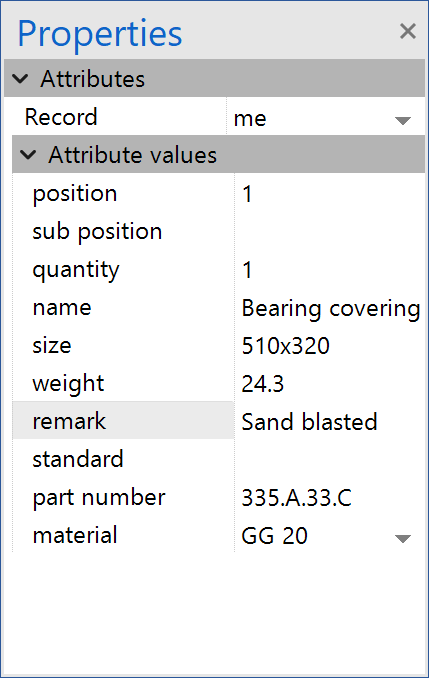Click the position value field
The image size is (429, 678).
330,193
